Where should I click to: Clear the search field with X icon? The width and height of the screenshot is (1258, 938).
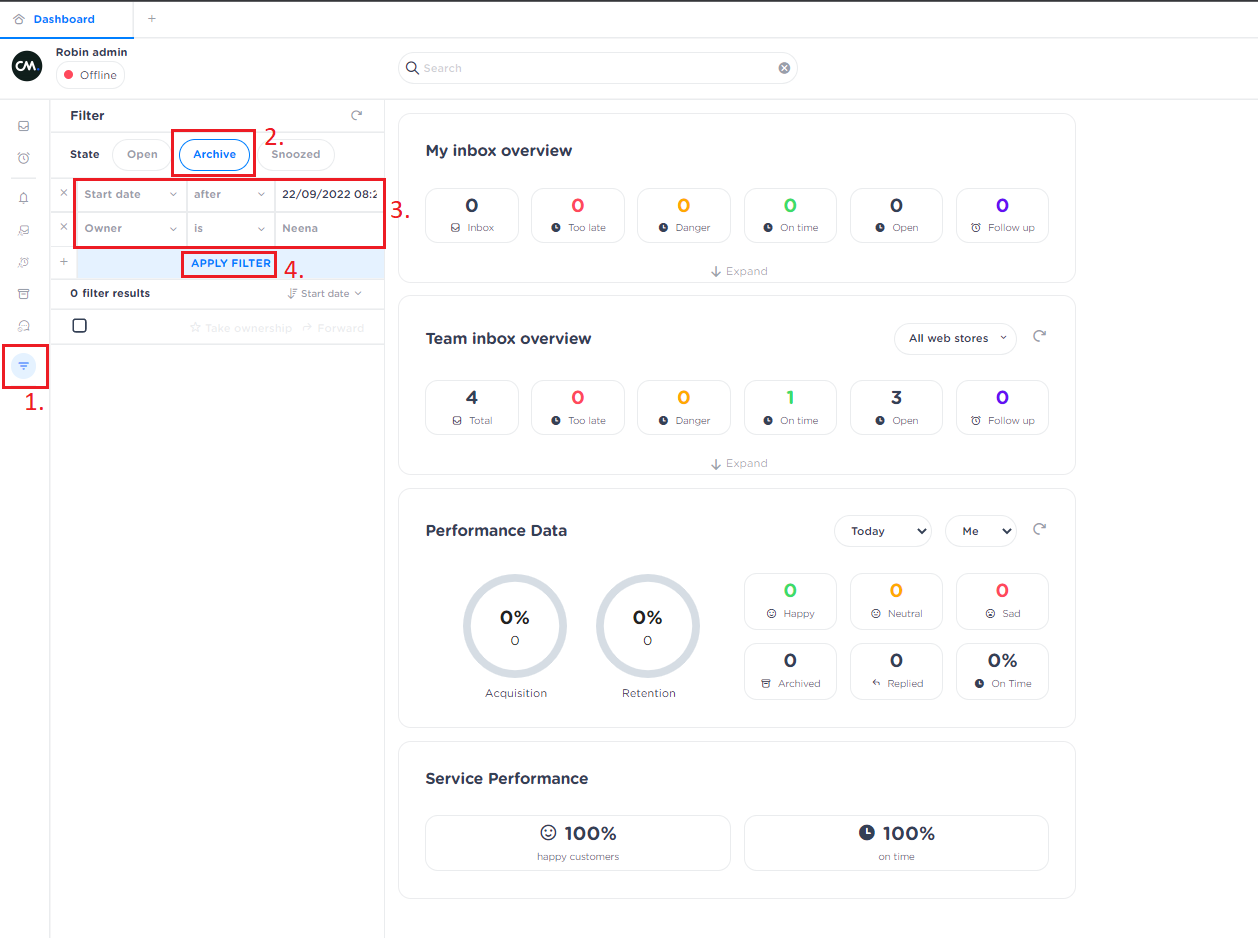tap(784, 68)
